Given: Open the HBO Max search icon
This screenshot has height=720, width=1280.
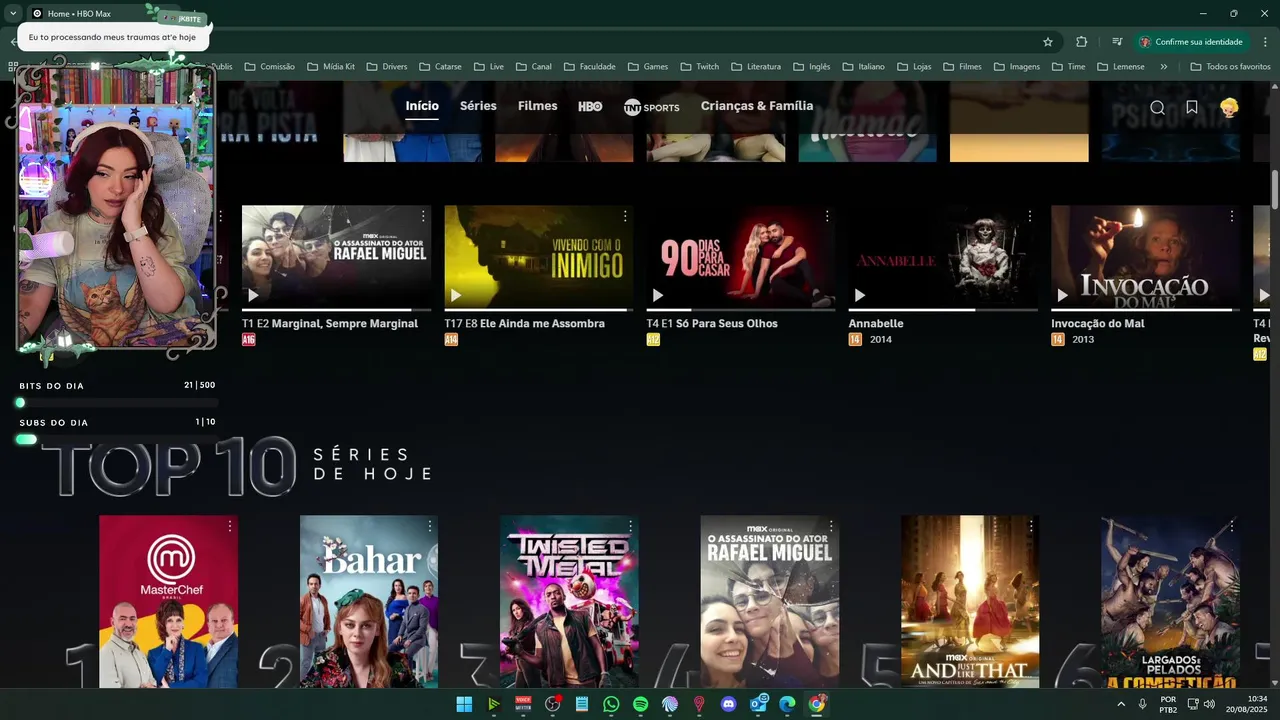Looking at the screenshot, I should point(1157,107).
